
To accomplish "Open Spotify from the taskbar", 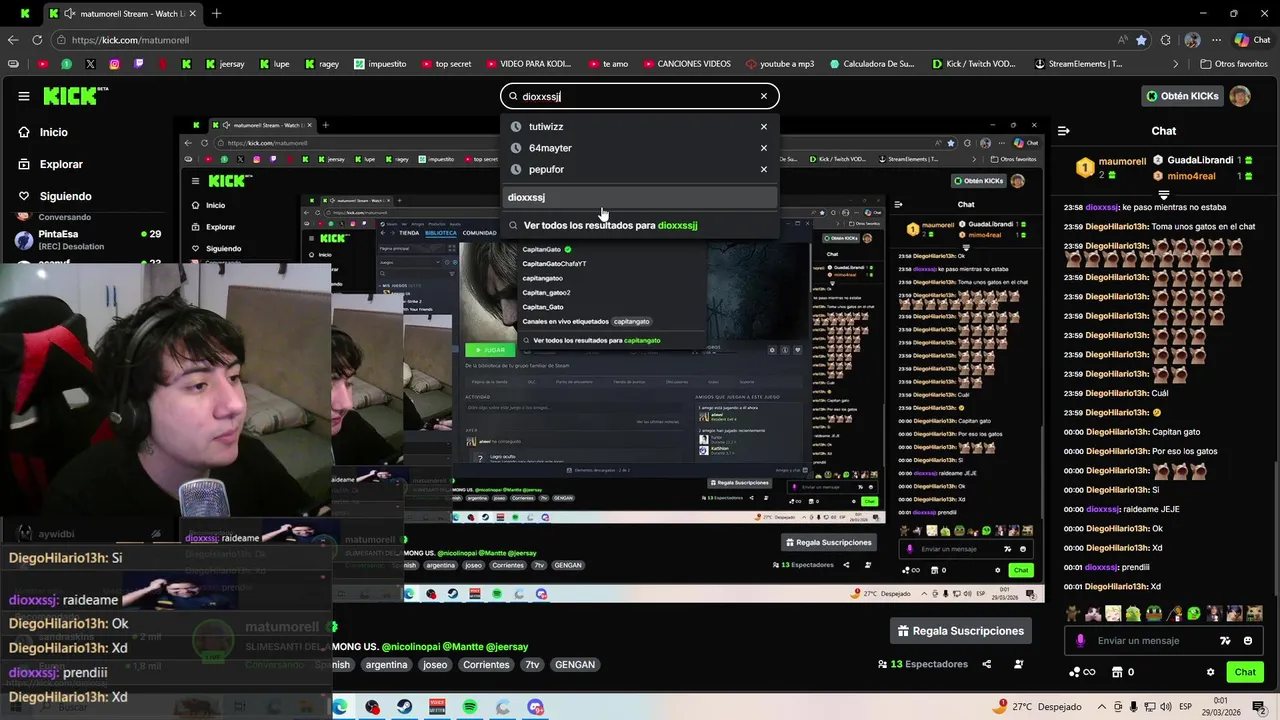I will click(470, 707).
